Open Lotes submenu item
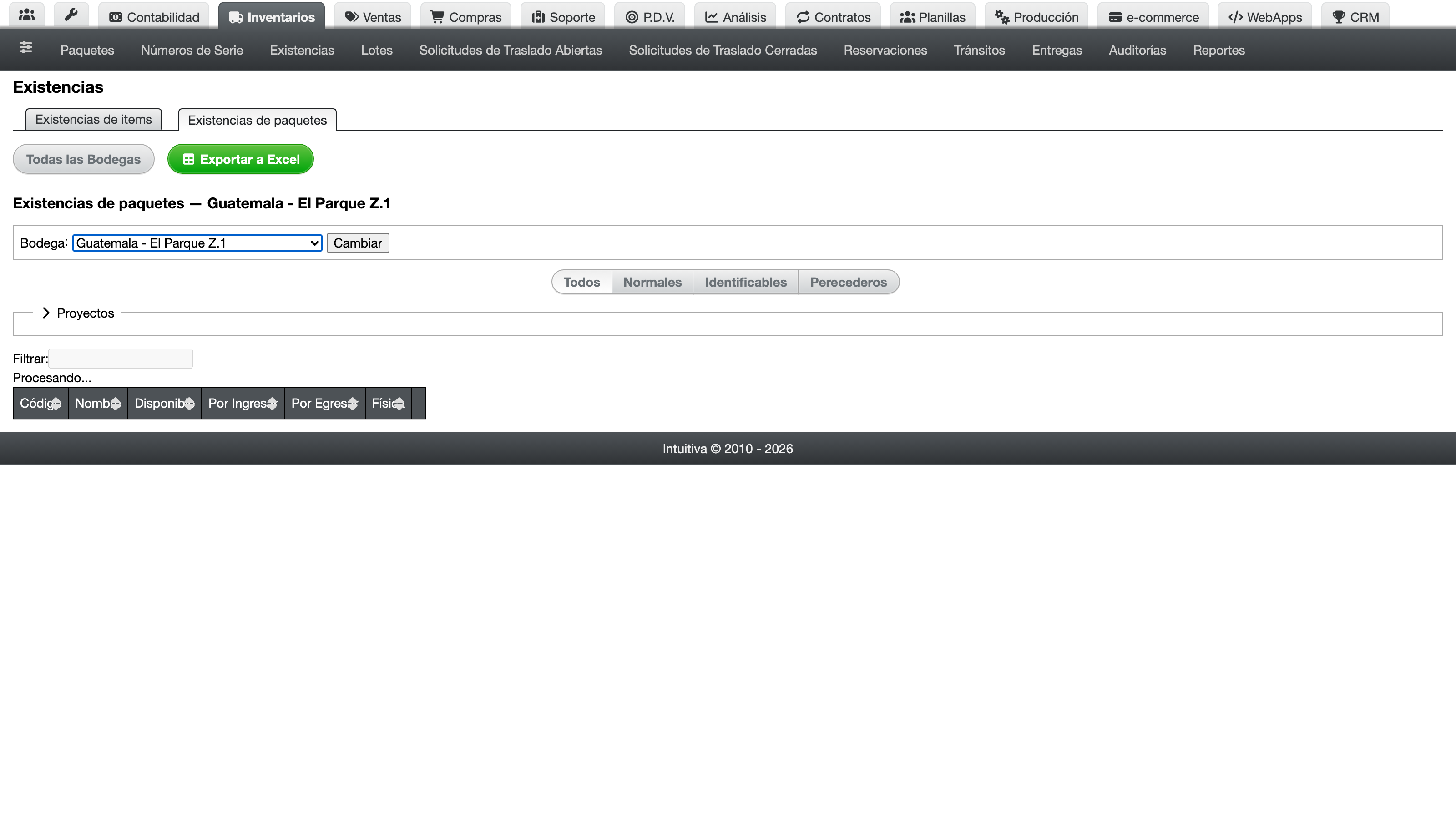This screenshot has height=819, width=1456. (376, 50)
